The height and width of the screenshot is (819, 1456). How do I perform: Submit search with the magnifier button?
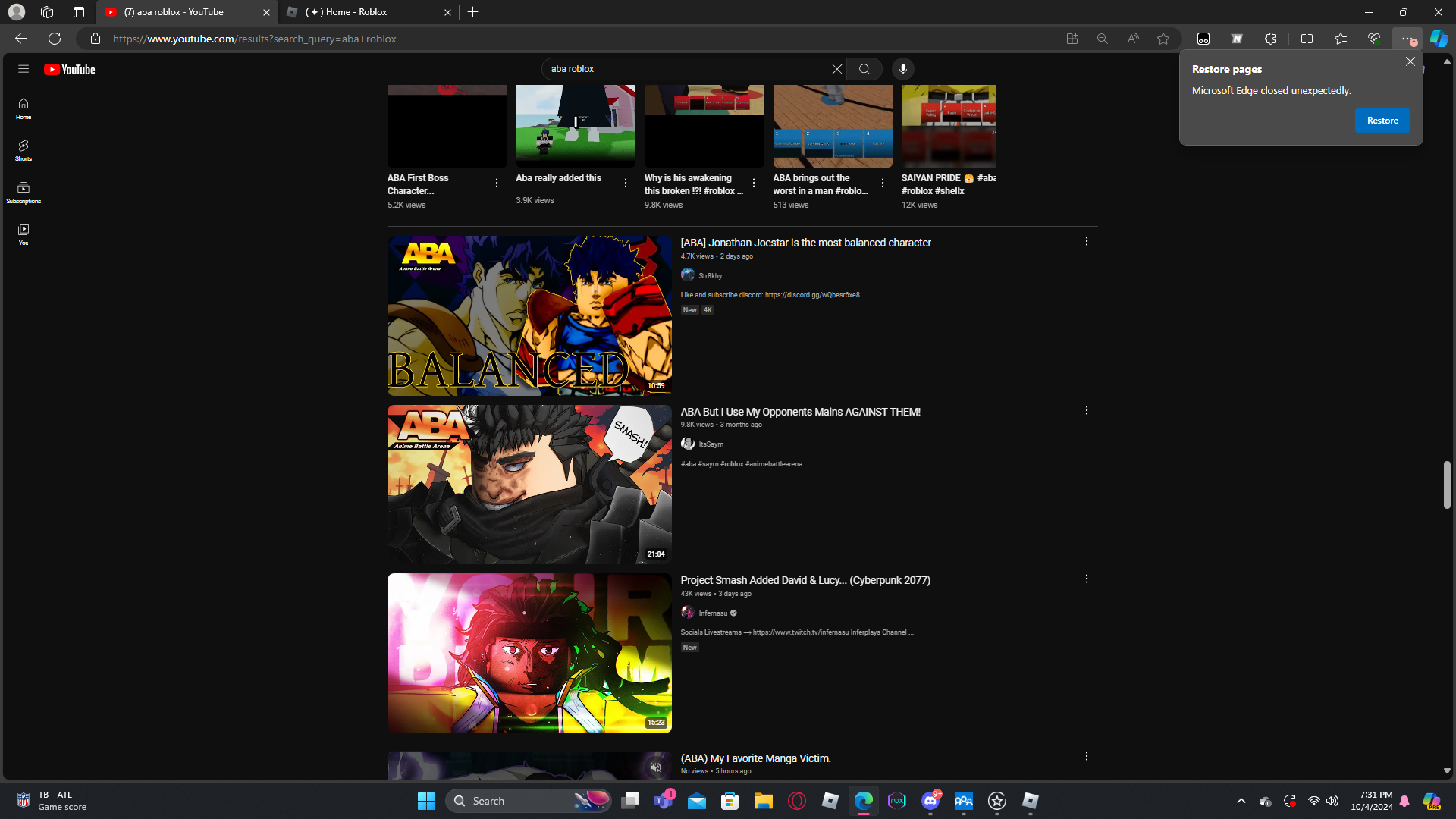(864, 69)
